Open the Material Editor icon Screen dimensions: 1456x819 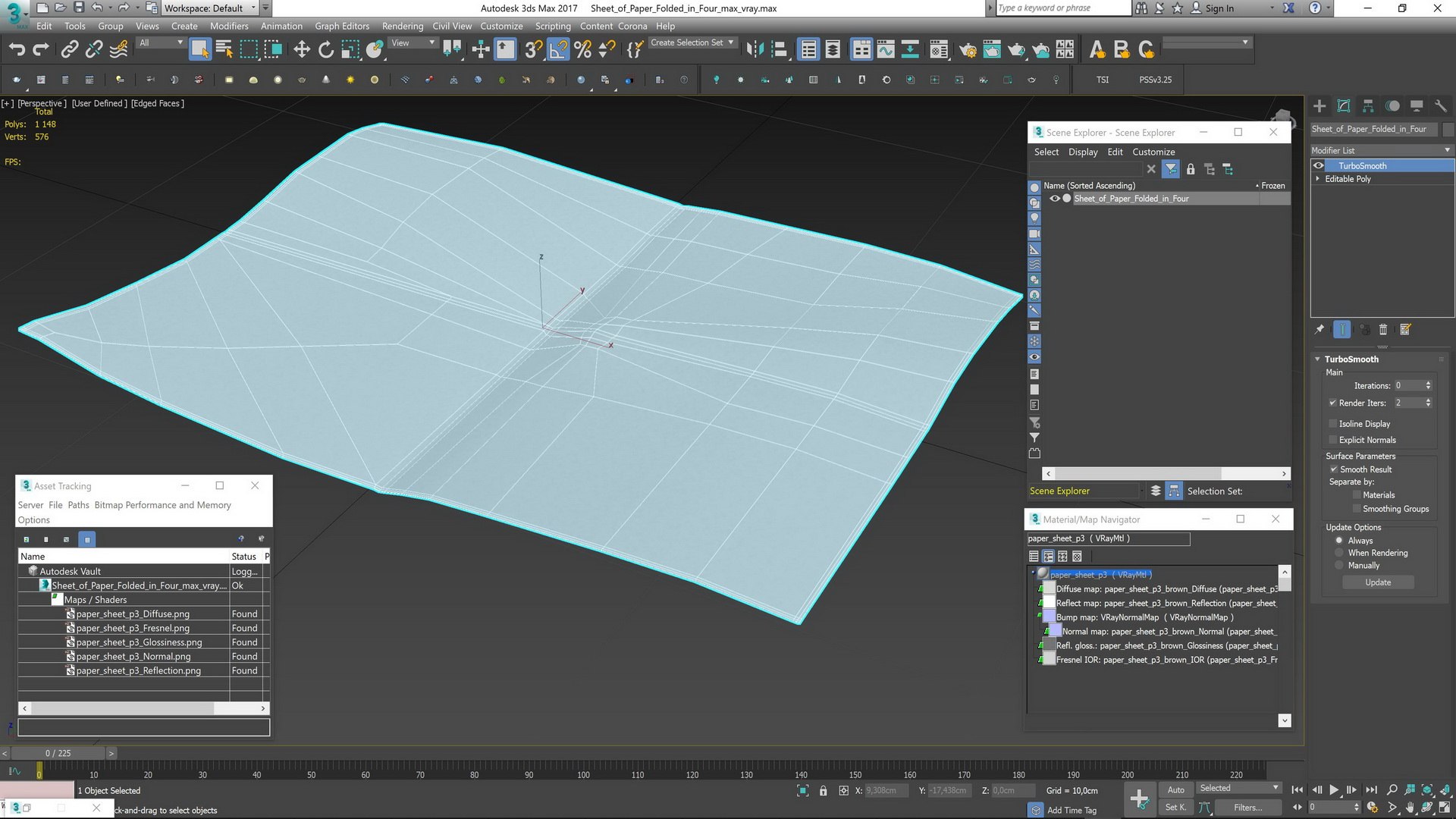[938, 50]
